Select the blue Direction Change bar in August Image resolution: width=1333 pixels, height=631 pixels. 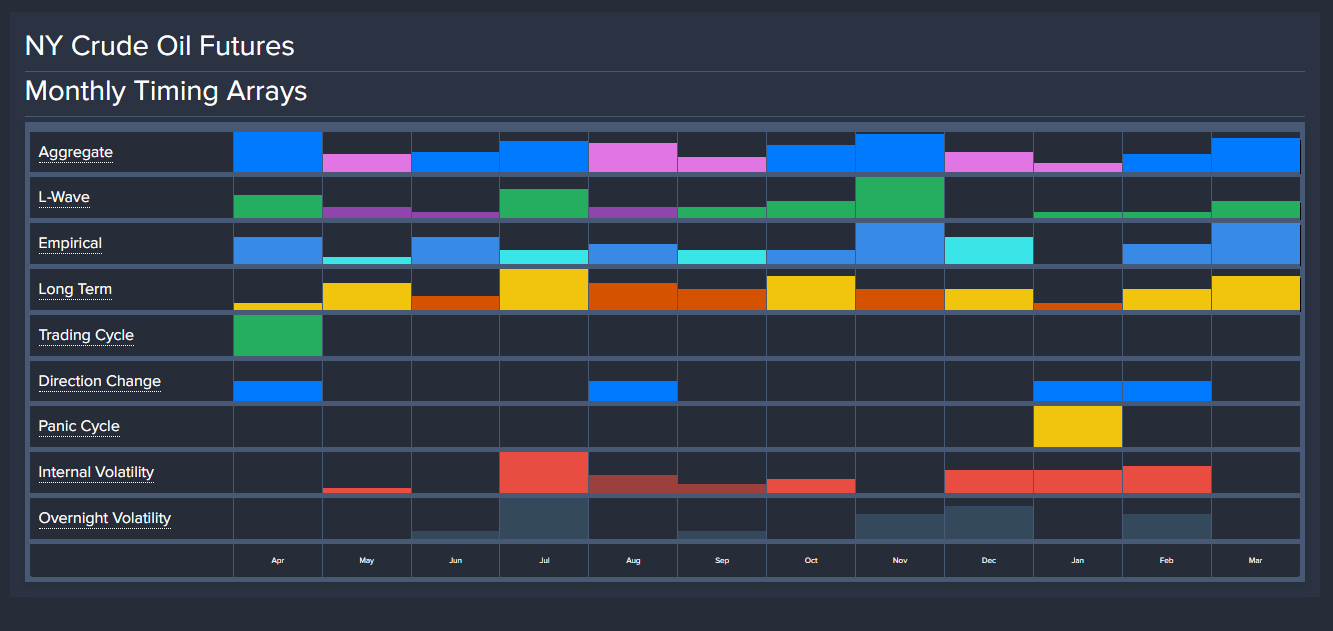(x=633, y=391)
